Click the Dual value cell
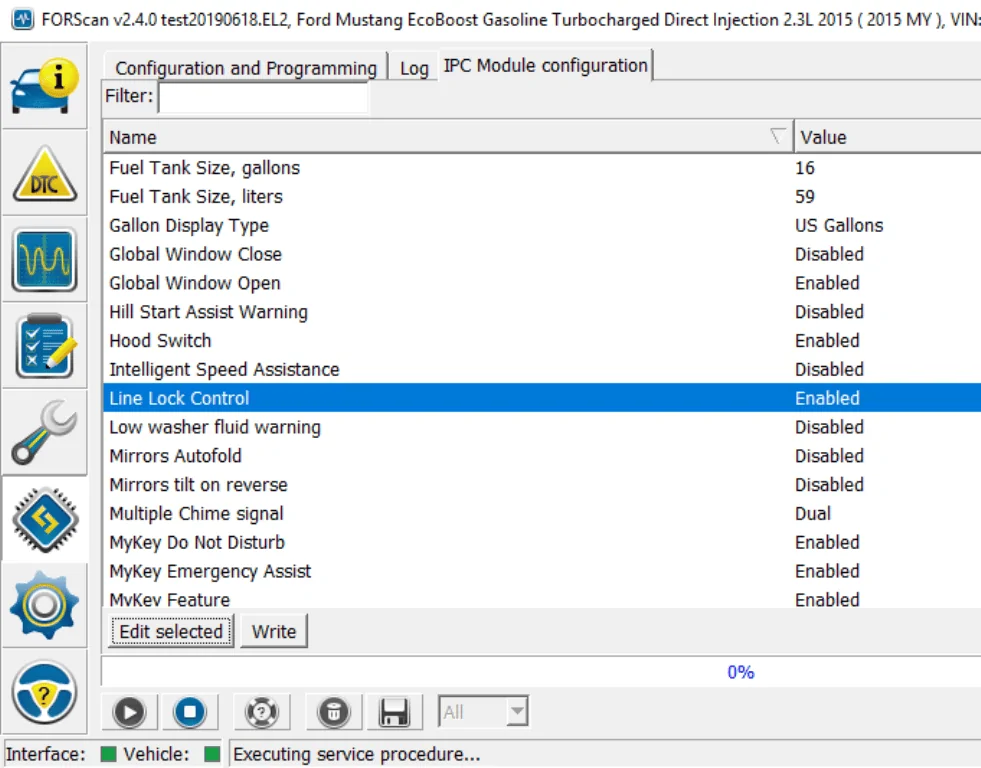Image resolution: width=981 pixels, height=768 pixels. [813, 513]
